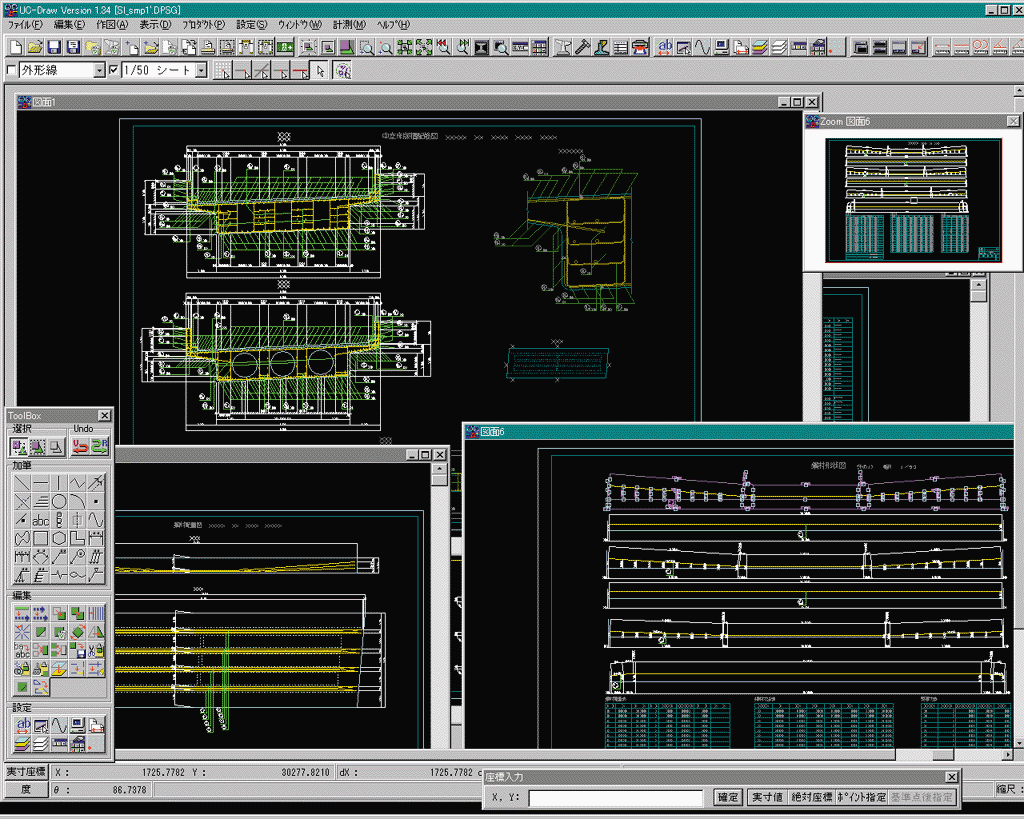Click the X, Y coordinate input field
This screenshot has height=819, width=1024.
[x=615, y=798]
